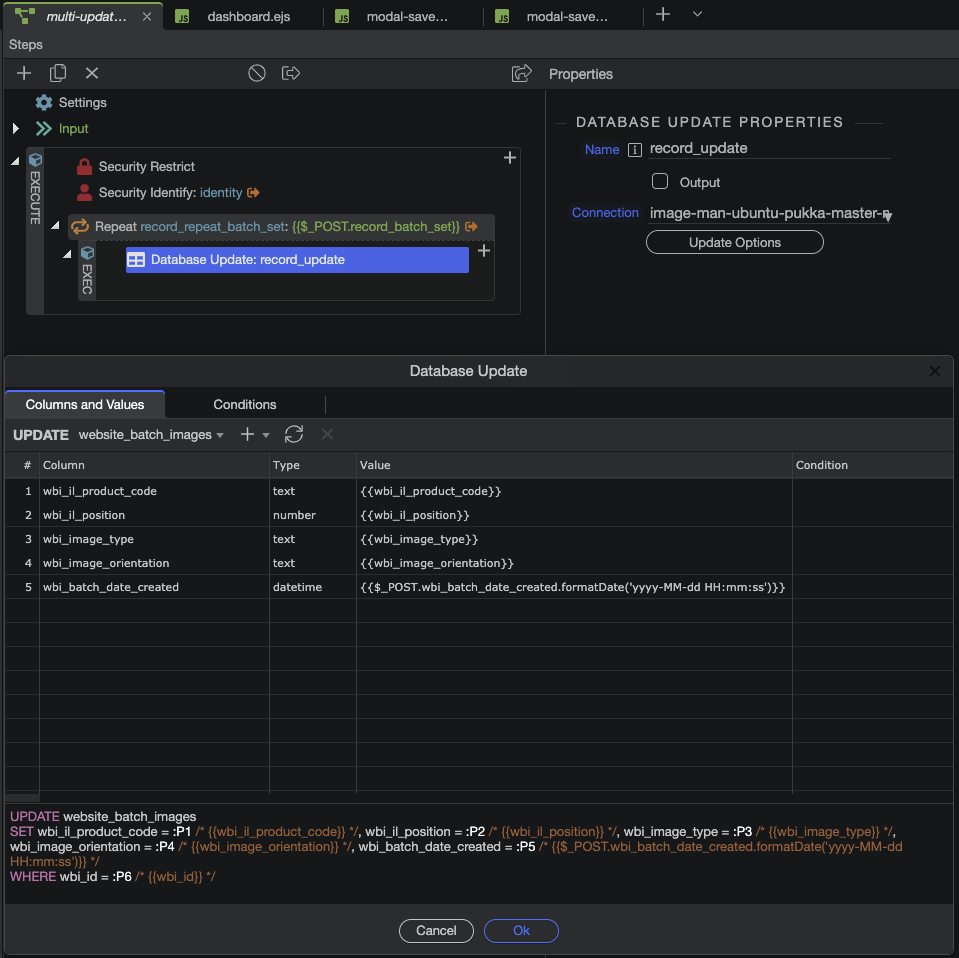Viewport: 959px width, 958px height.
Task: Click the orange arrow icon after Security Identify
Action: [254, 193]
